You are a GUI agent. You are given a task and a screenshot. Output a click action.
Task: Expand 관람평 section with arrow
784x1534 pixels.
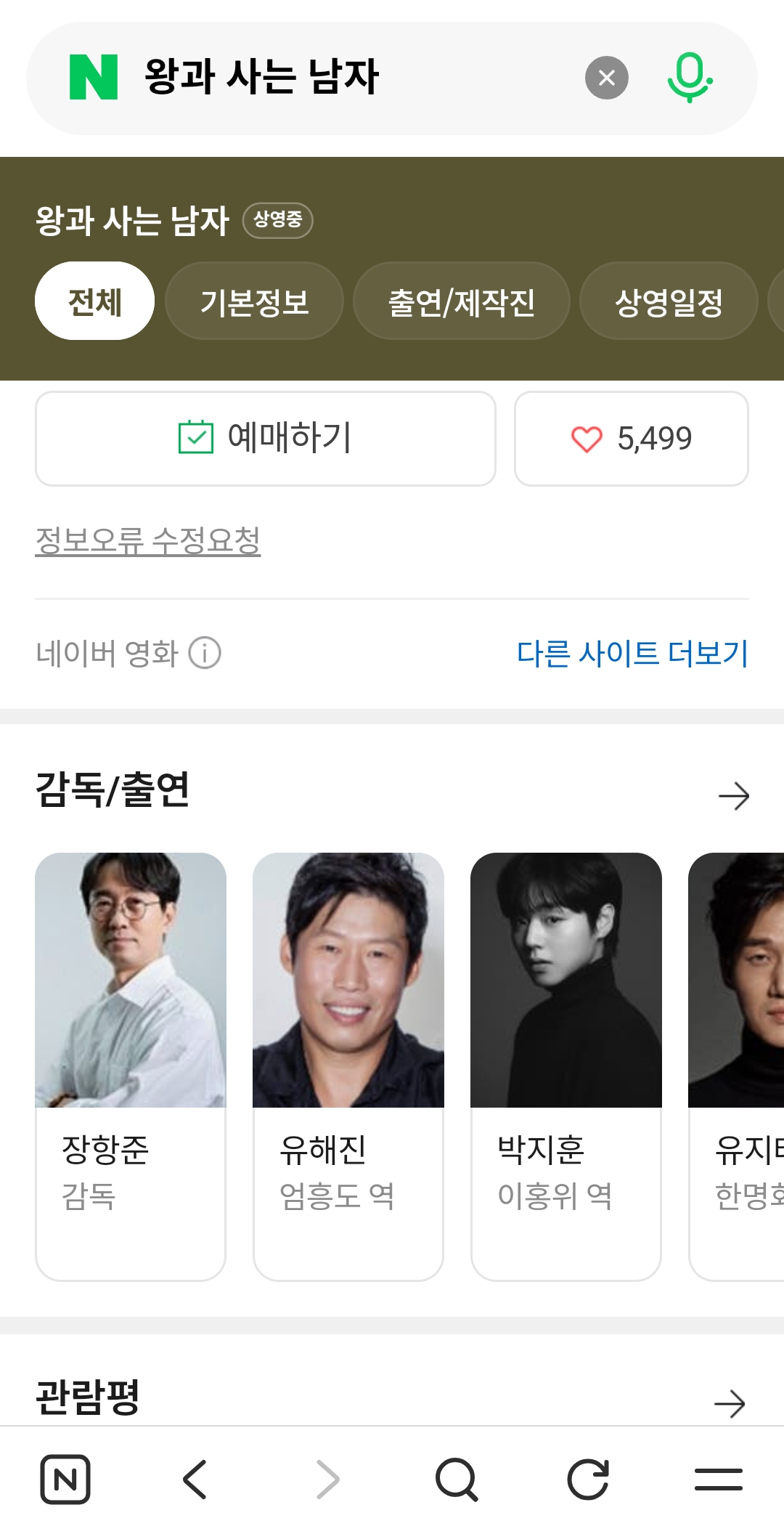pyautogui.click(x=730, y=1404)
